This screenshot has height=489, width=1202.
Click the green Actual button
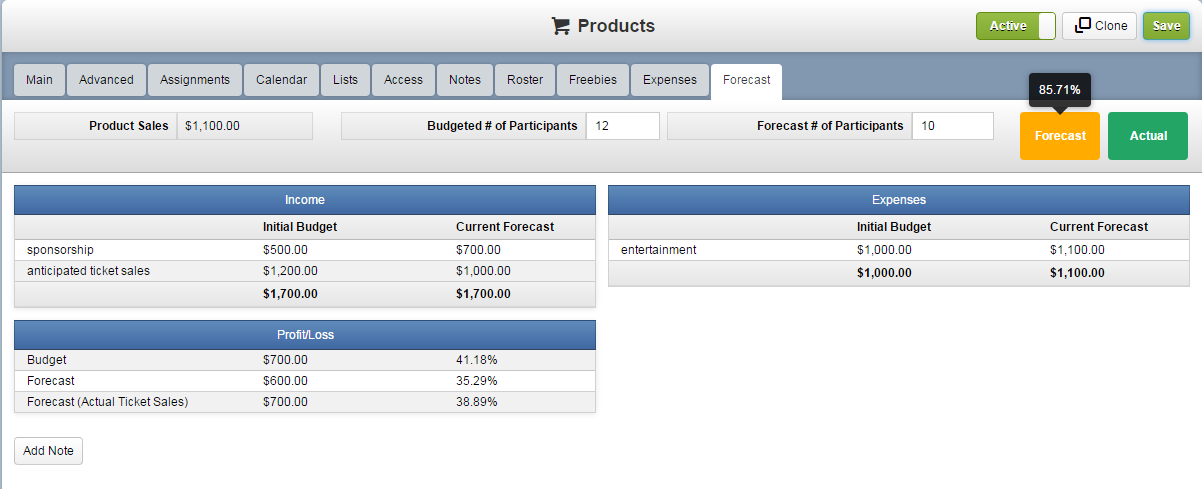pyautogui.click(x=1148, y=136)
